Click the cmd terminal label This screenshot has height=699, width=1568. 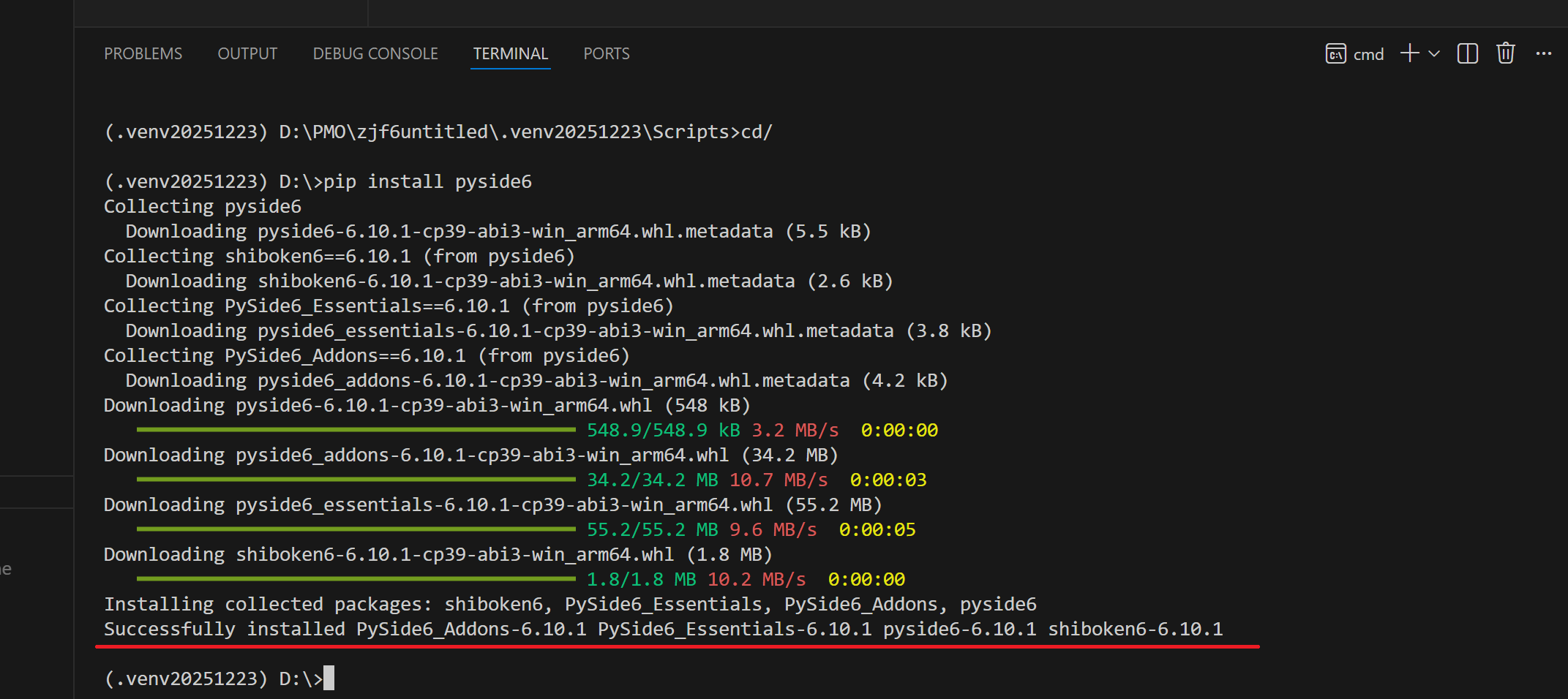pyautogui.click(x=1368, y=55)
